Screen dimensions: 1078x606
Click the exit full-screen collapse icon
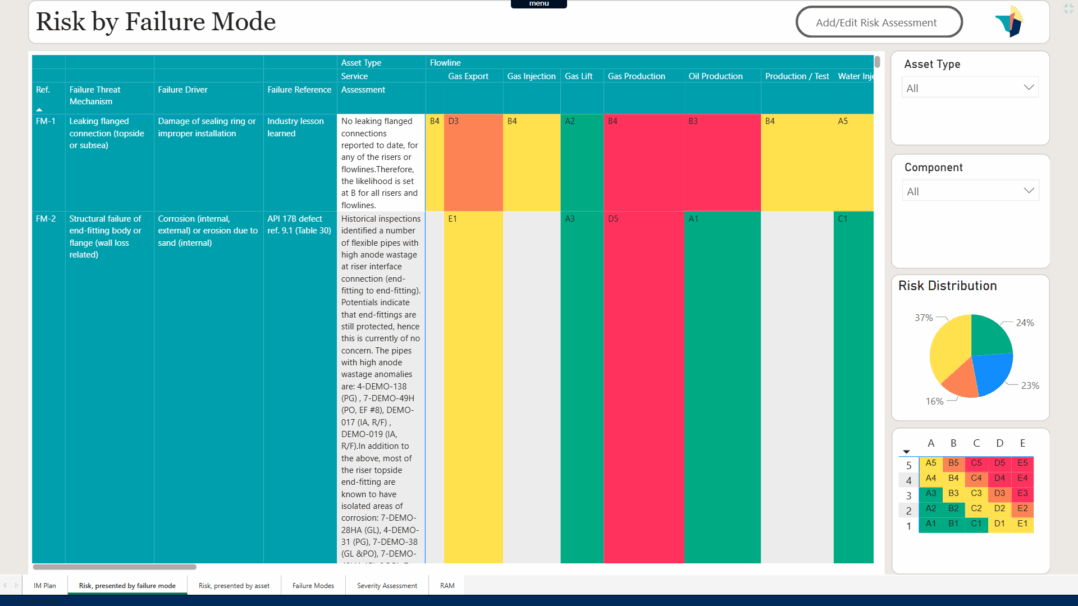point(1068,8)
